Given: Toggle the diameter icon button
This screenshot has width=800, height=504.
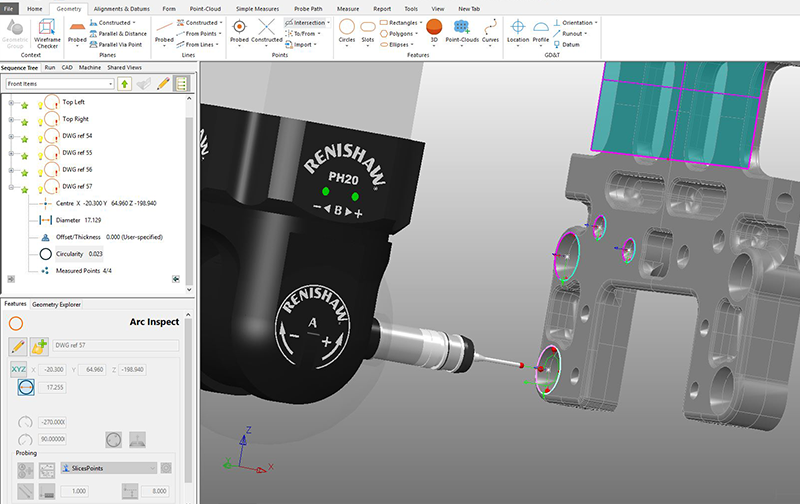Looking at the screenshot, I should click(x=26, y=388).
